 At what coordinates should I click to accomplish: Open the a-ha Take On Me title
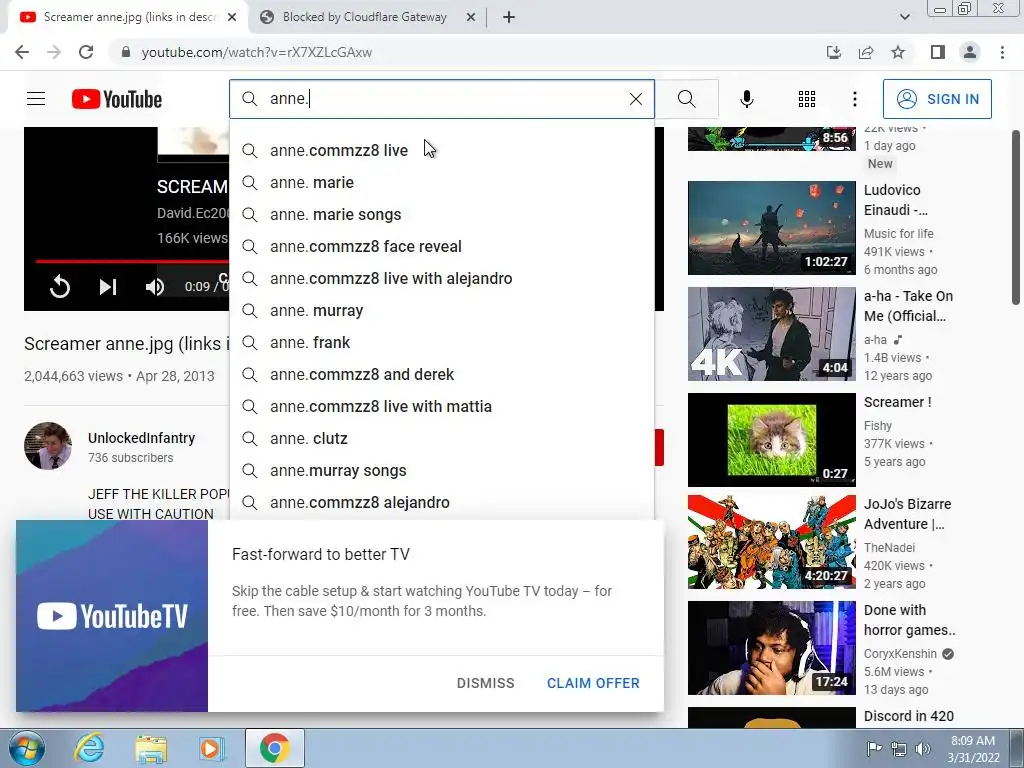(908, 306)
